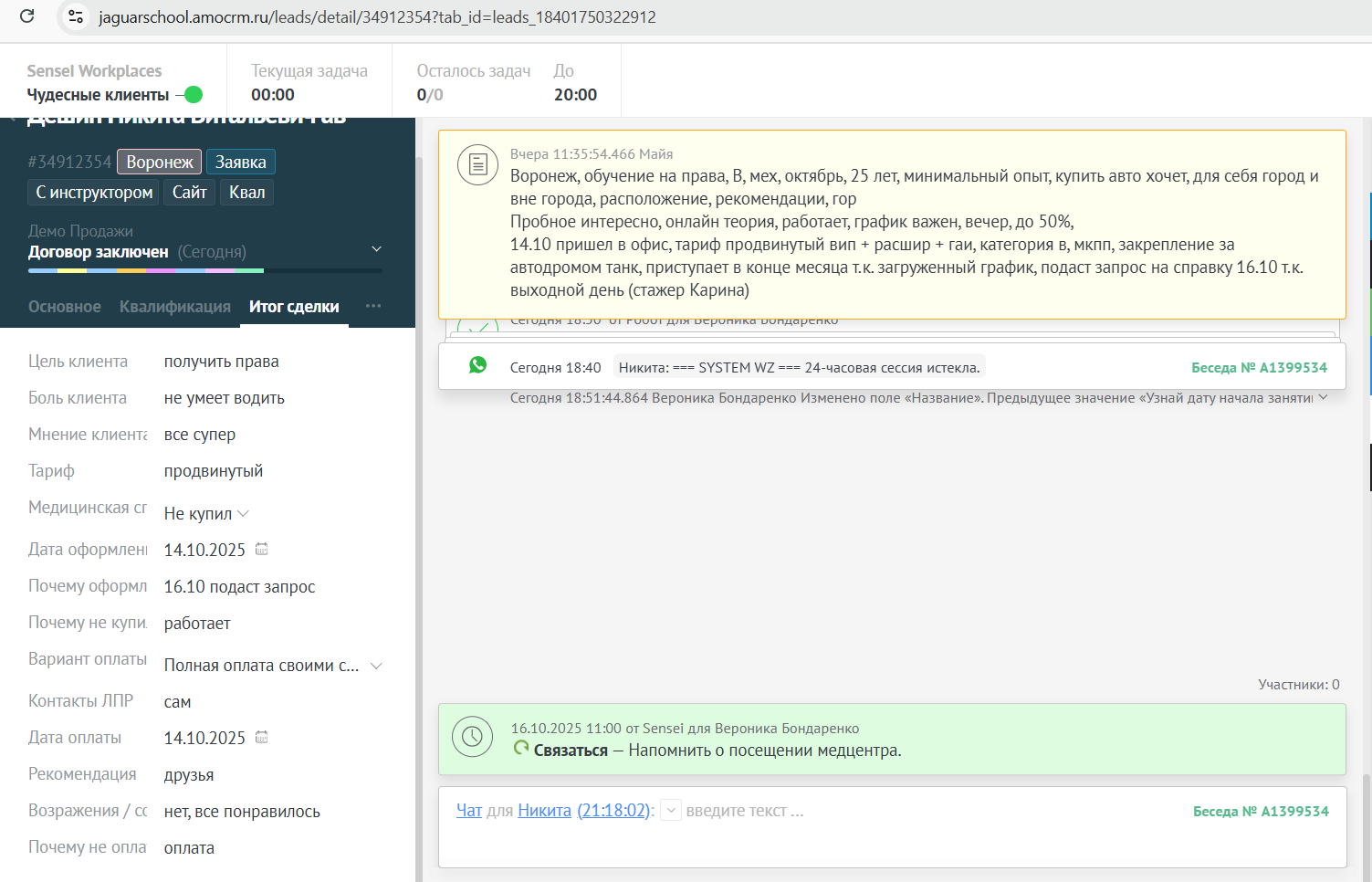Image resolution: width=1372 pixels, height=882 pixels.
Task: Toggle the green Чудесные клиенты status switch
Action: 192,95
